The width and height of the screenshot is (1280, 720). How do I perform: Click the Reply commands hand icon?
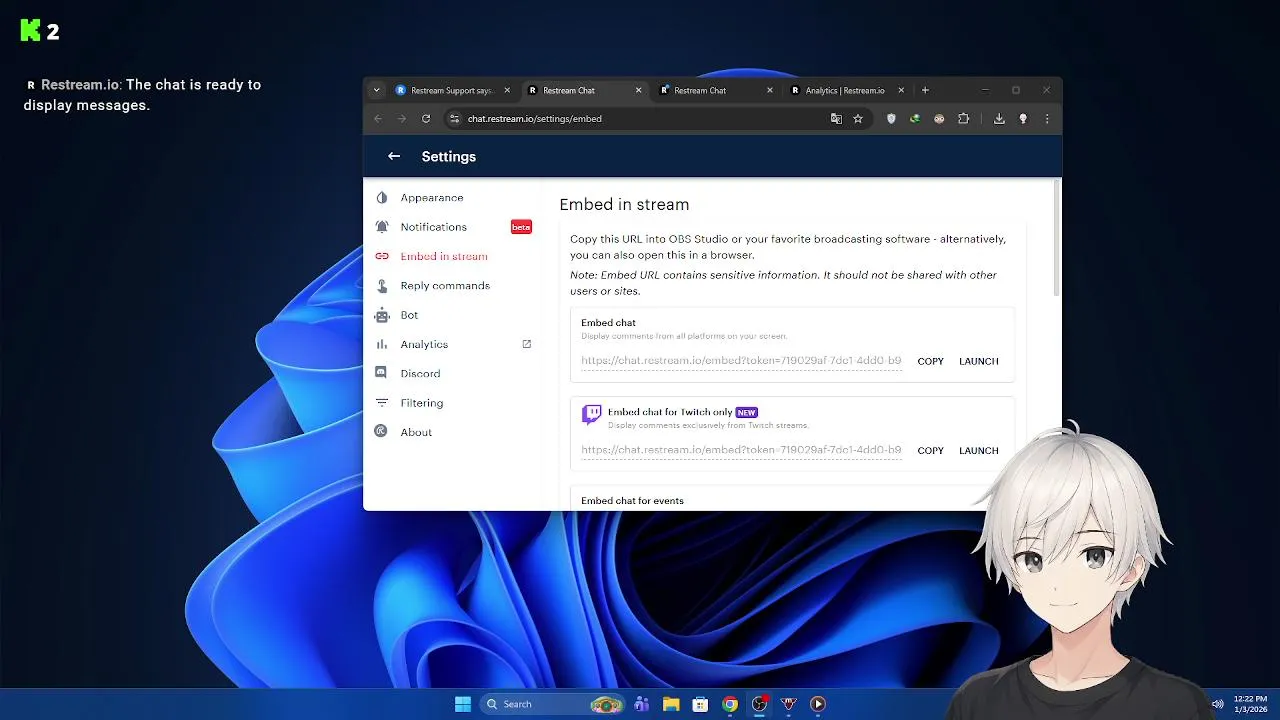click(x=381, y=286)
